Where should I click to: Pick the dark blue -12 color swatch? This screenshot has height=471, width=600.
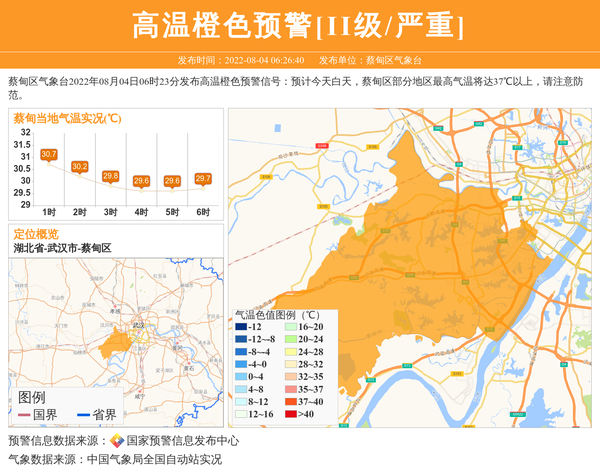click(x=240, y=327)
